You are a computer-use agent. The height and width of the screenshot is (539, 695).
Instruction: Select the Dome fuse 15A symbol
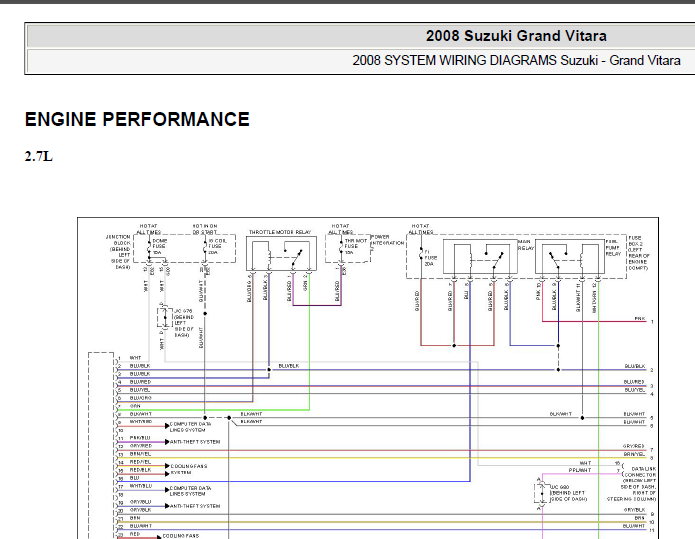tap(155, 245)
